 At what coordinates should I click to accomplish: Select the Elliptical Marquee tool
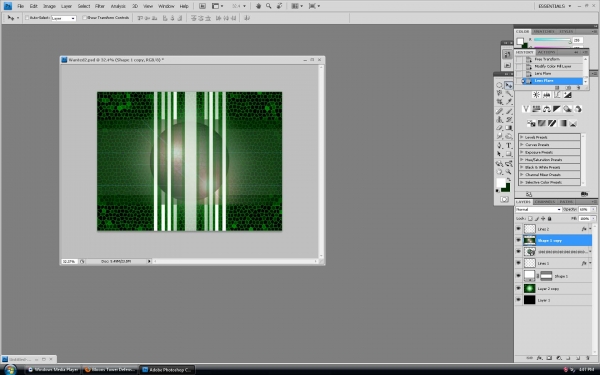coord(500,85)
